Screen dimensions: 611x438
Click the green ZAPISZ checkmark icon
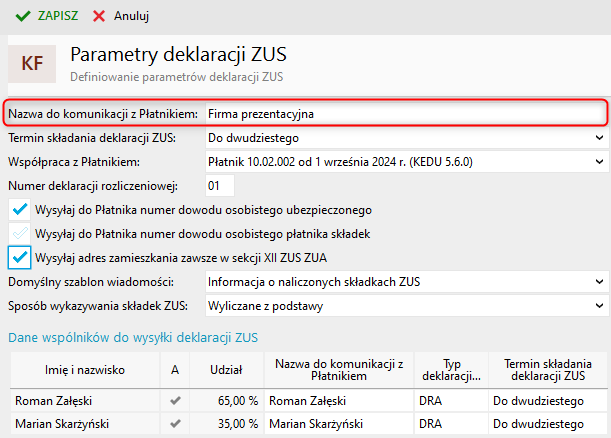click(22, 16)
